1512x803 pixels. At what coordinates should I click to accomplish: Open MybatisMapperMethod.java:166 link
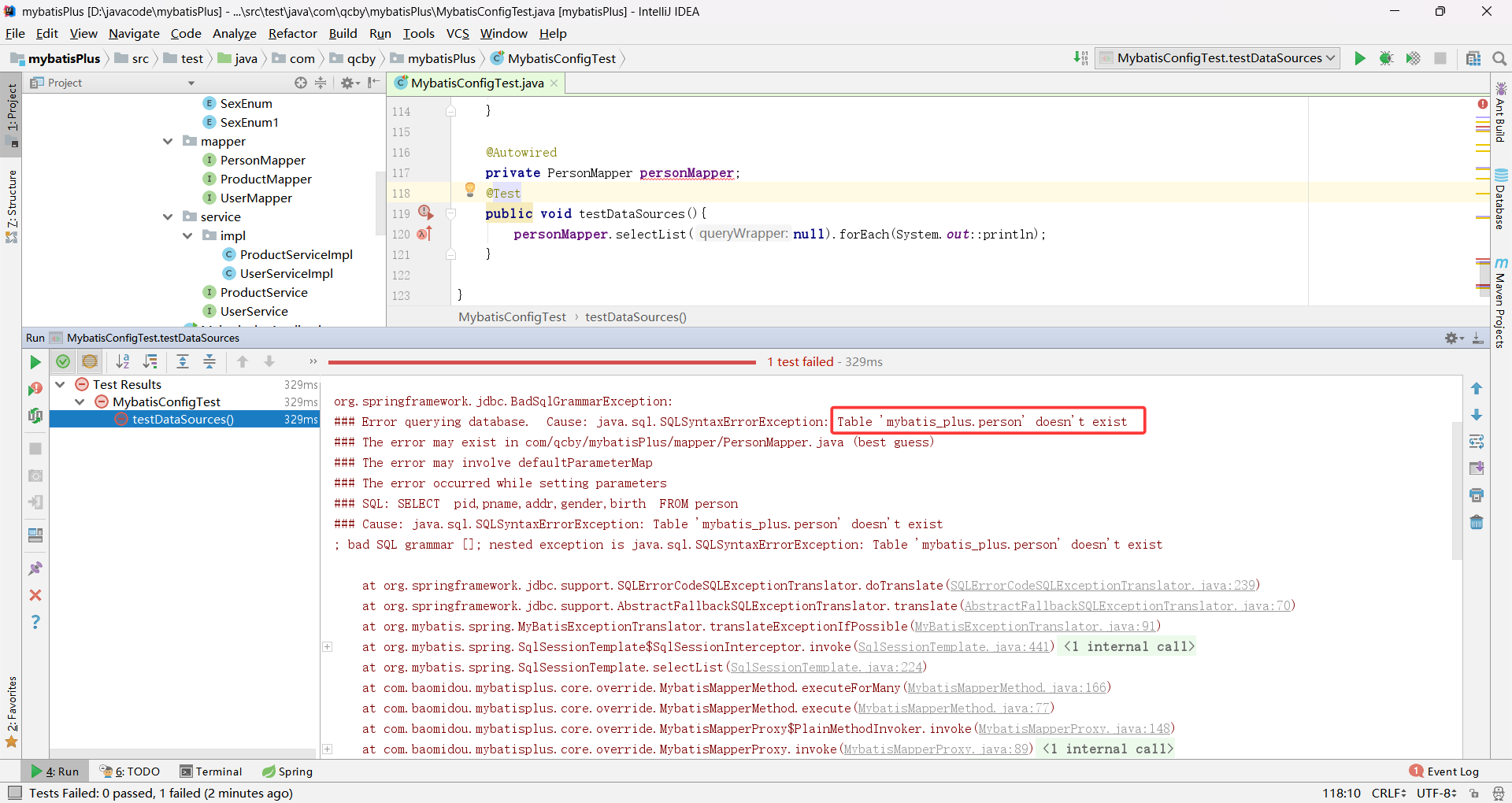1007,687
